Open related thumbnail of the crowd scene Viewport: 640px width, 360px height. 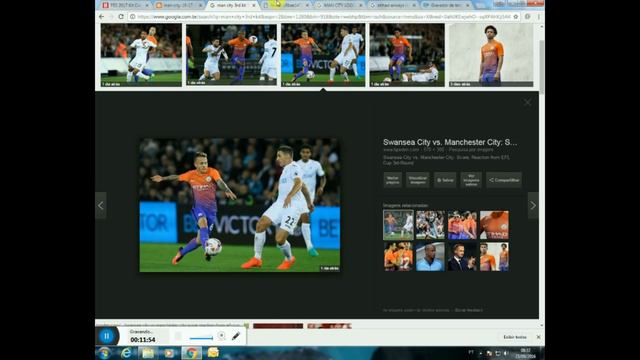click(x=430, y=225)
